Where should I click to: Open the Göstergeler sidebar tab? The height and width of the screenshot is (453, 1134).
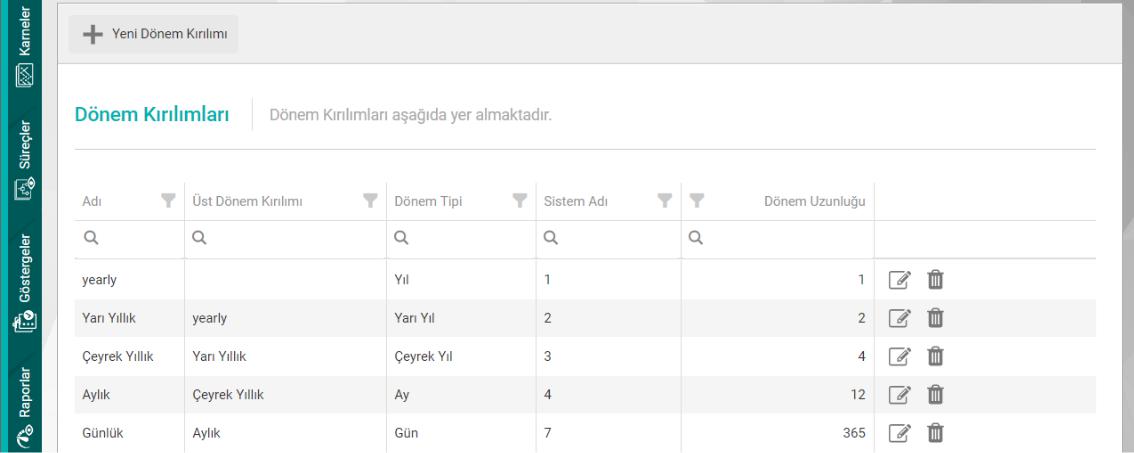pyautogui.click(x=24, y=284)
